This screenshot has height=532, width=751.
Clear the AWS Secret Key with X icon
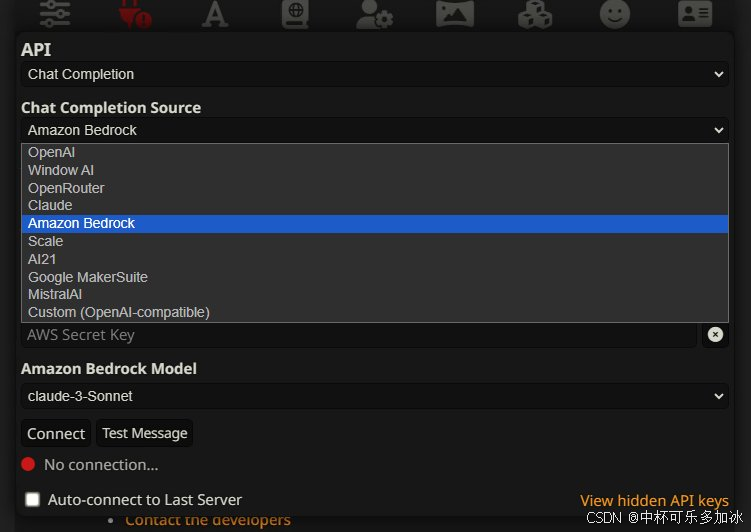click(x=715, y=334)
